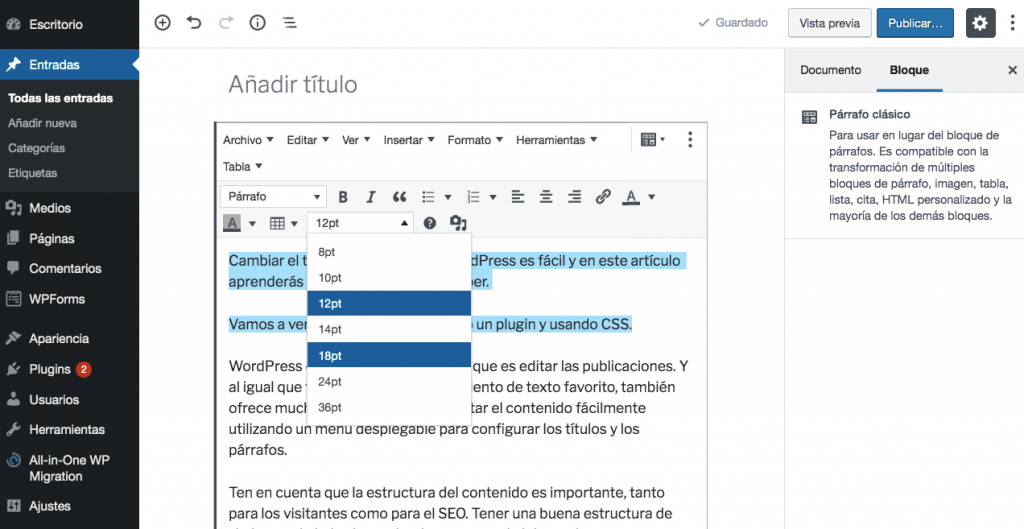Viewport: 1024px width, 529px height.
Task: Select 24pt font size
Action: point(389,381)
